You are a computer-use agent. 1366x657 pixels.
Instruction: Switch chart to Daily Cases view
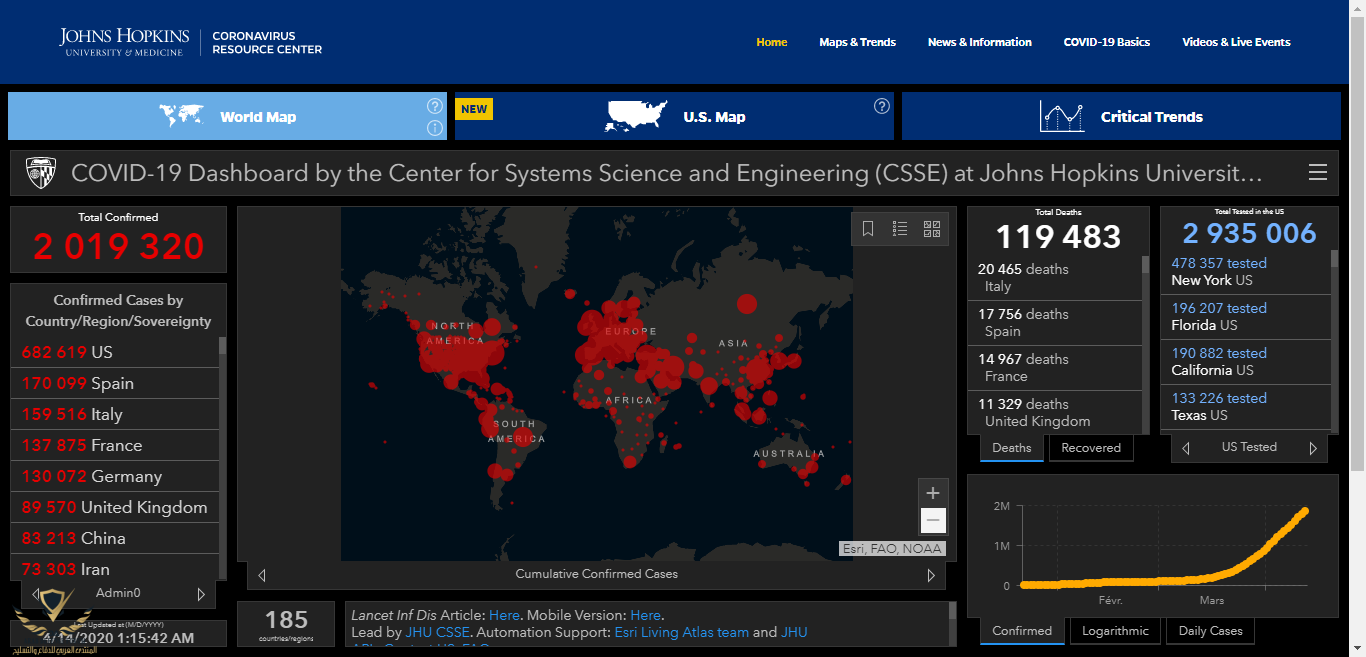(x=1210, y=631)
